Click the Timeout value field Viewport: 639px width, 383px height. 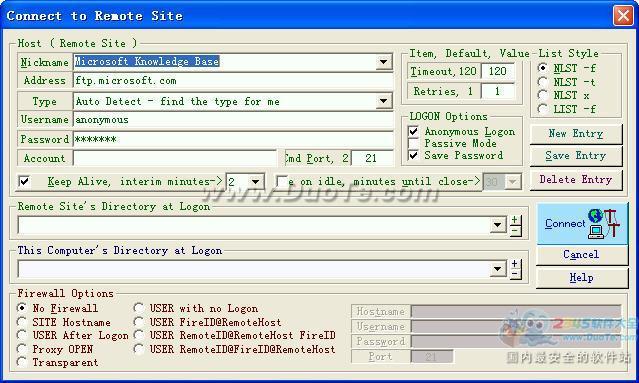[497, 72]
